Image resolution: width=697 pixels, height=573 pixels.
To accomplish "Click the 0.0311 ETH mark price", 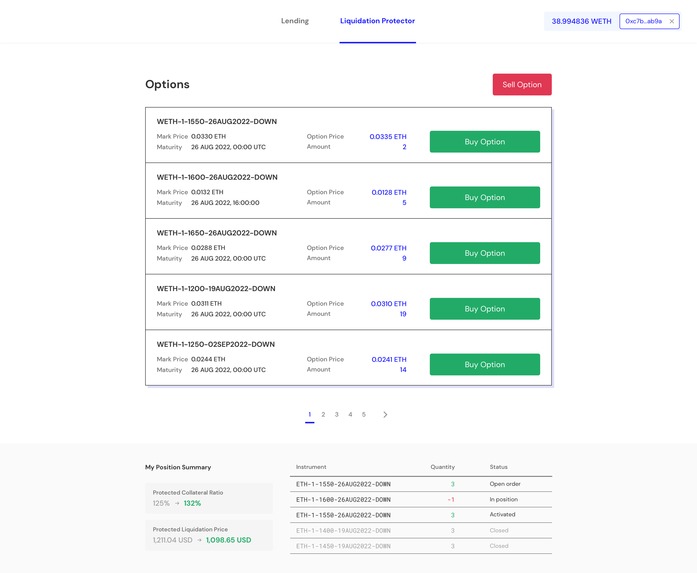I will (x=206, y=303).
